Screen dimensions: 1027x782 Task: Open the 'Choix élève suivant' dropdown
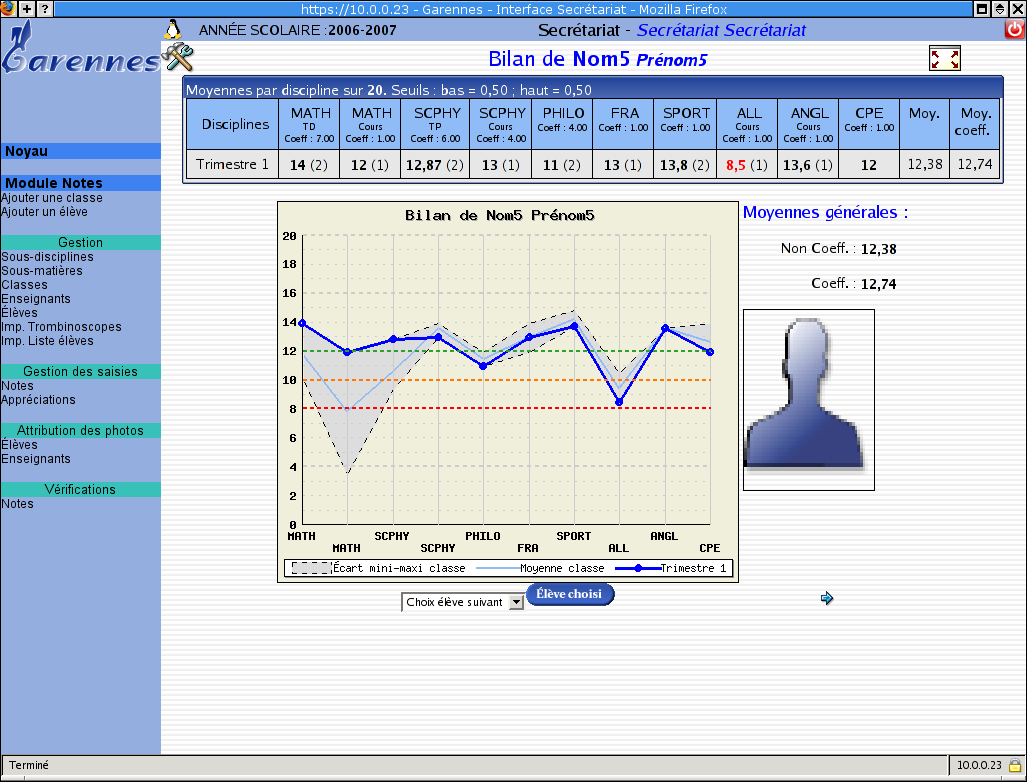(462, 602)
